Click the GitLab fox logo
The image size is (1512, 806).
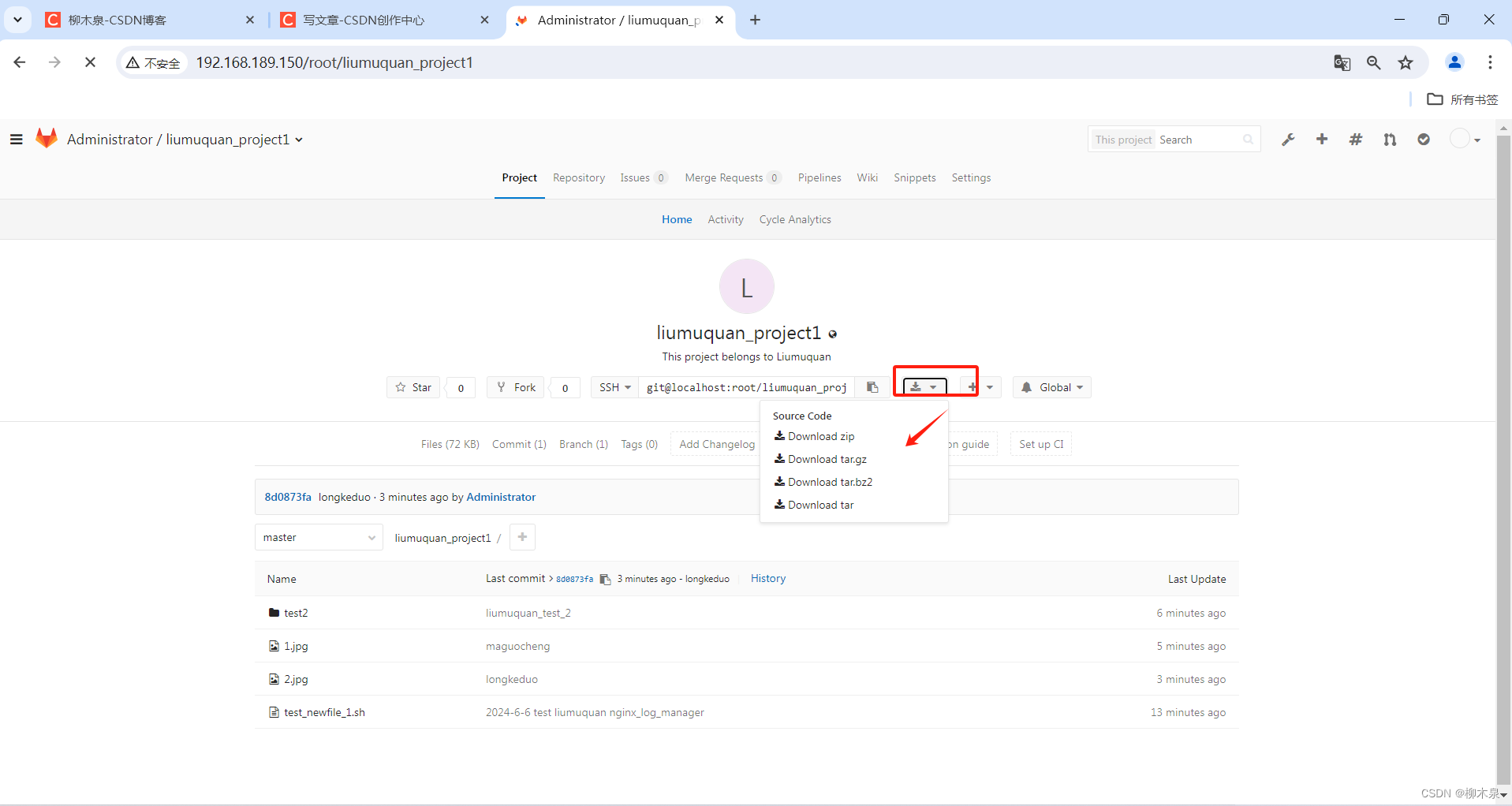(47, 139)
